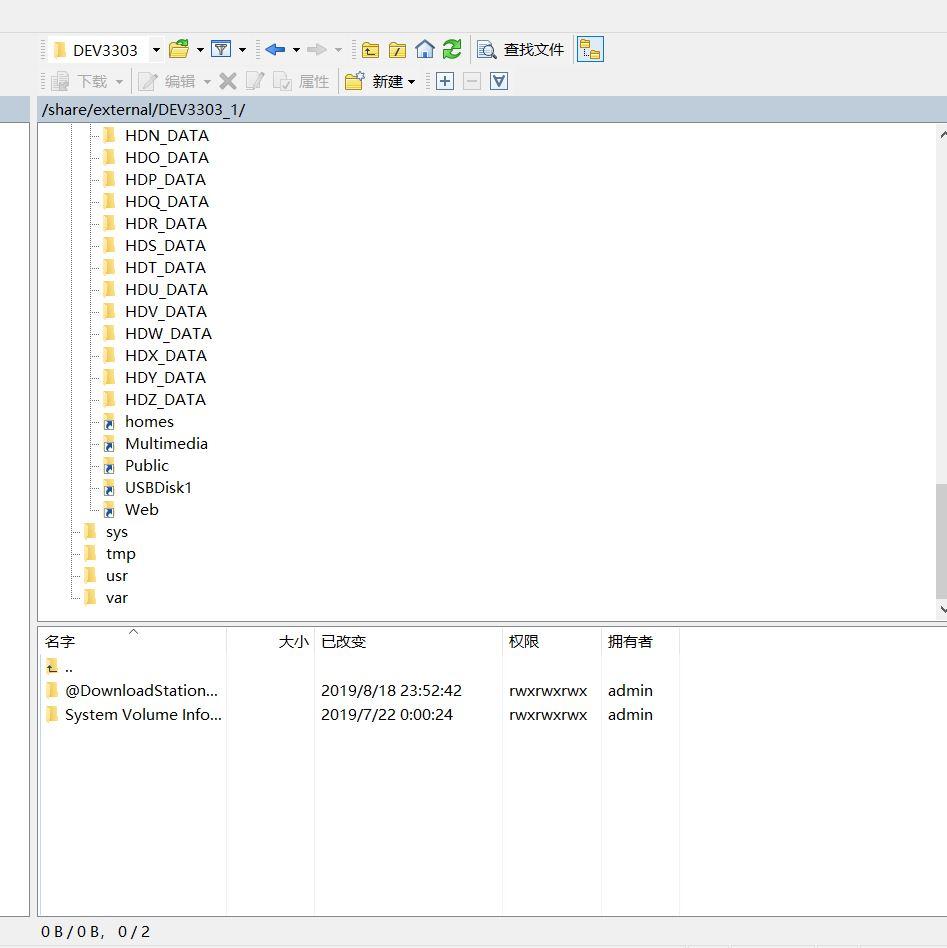
Task: Sort files by 已改变 column header
Action: pyautogui.click(x=343, y=642)
